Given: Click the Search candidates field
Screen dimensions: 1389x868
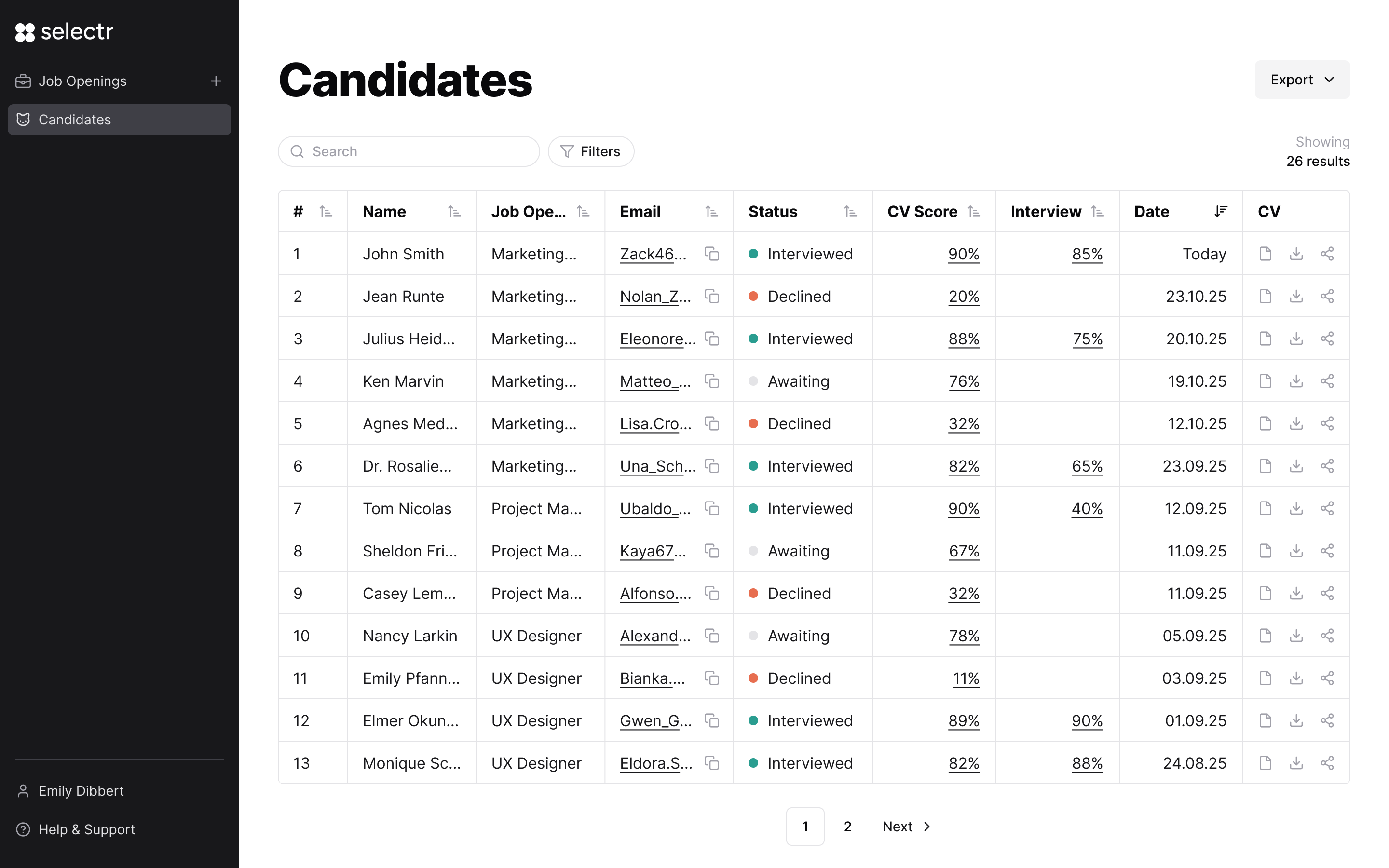Looking at the screenshot, I should click(409, 151).
